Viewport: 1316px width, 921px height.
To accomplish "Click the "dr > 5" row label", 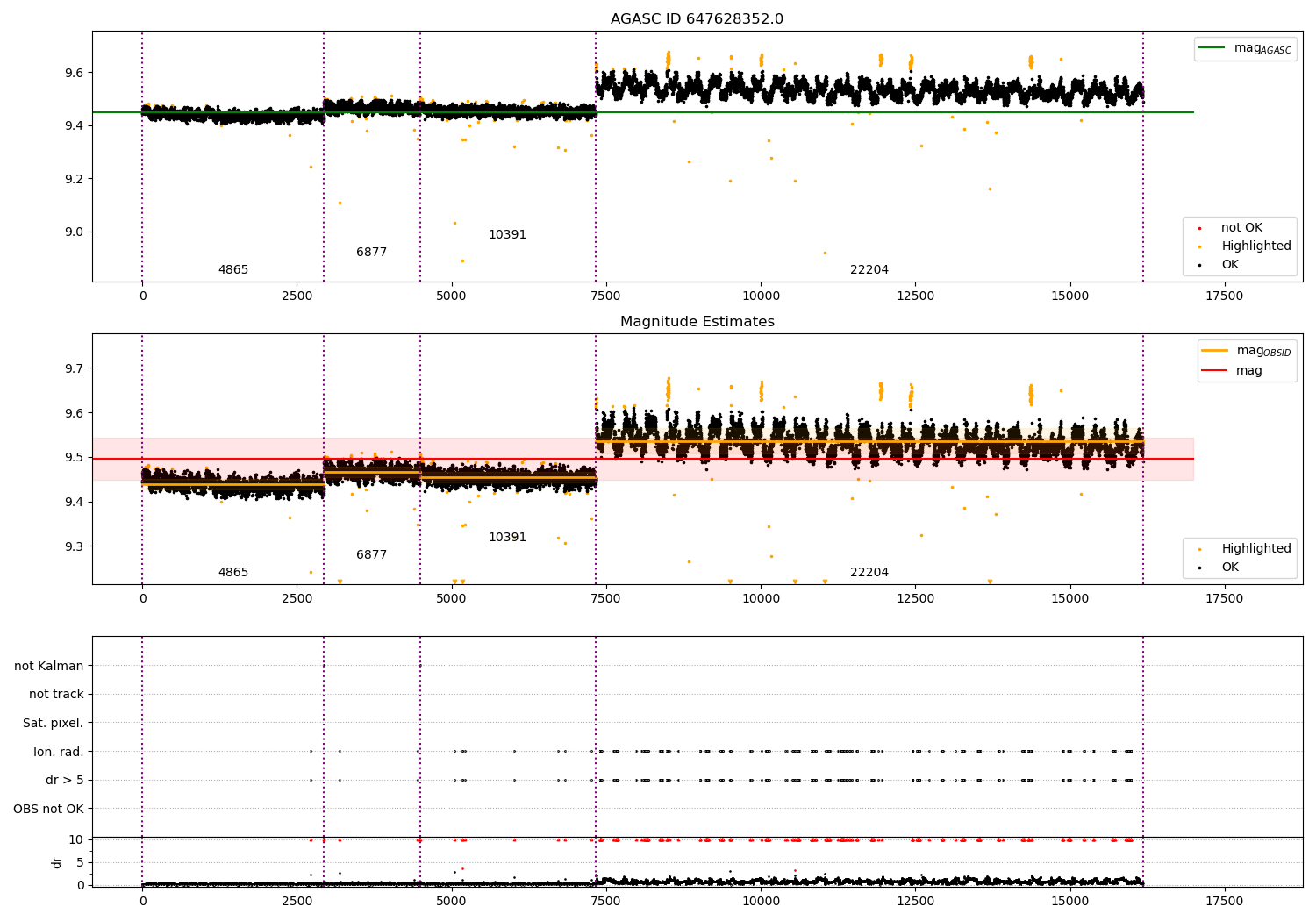I will click(x=65, y=781).
